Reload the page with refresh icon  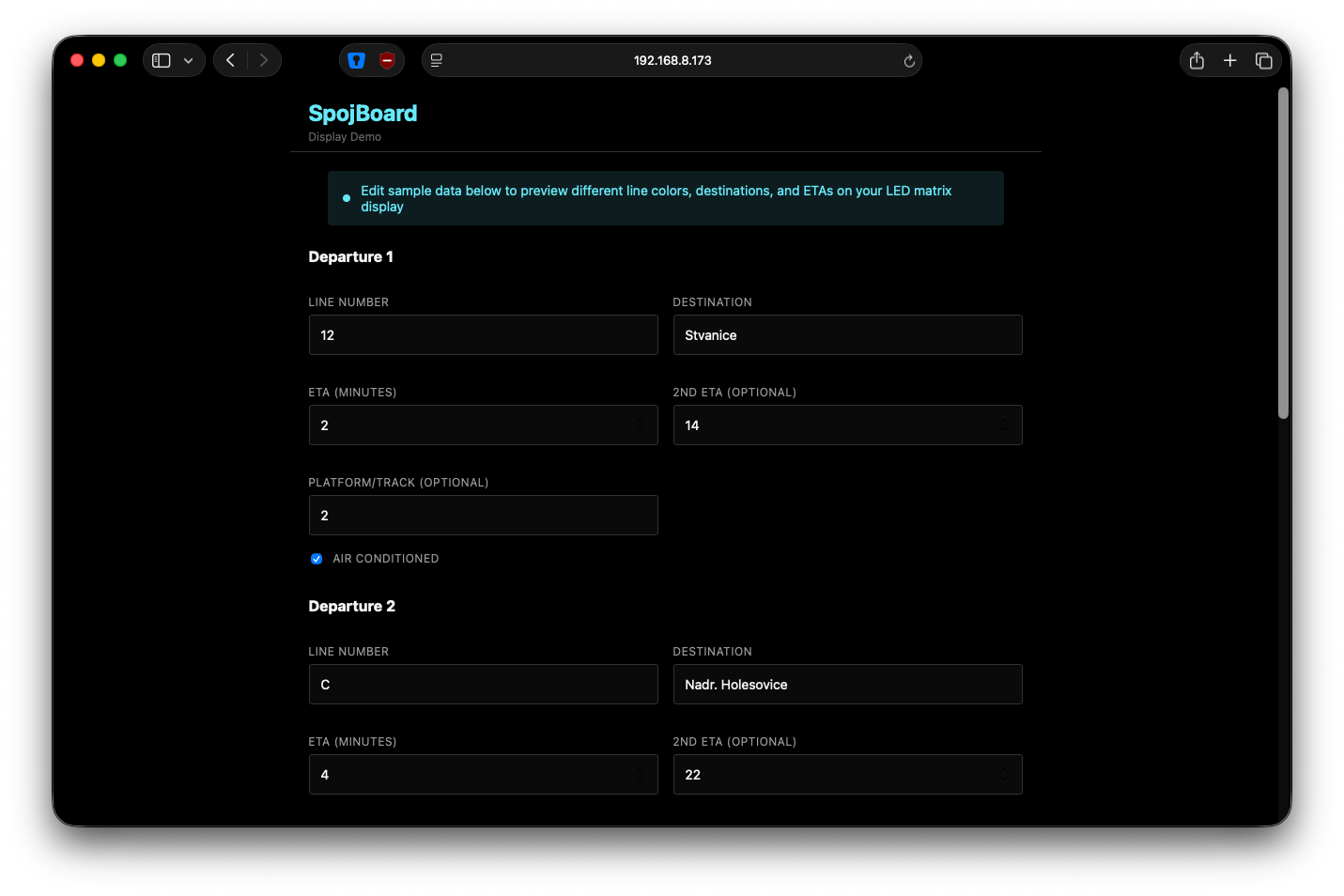908,61
